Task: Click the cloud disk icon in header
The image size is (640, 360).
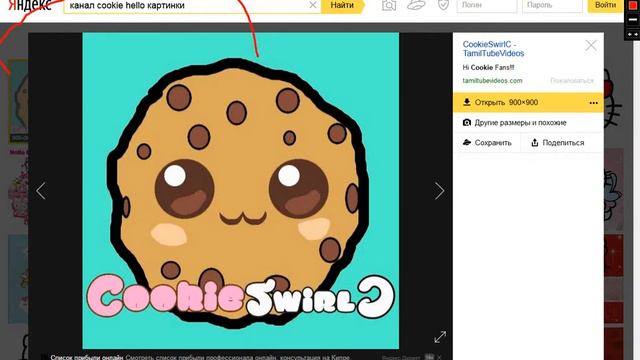Action: coord(416,5)
